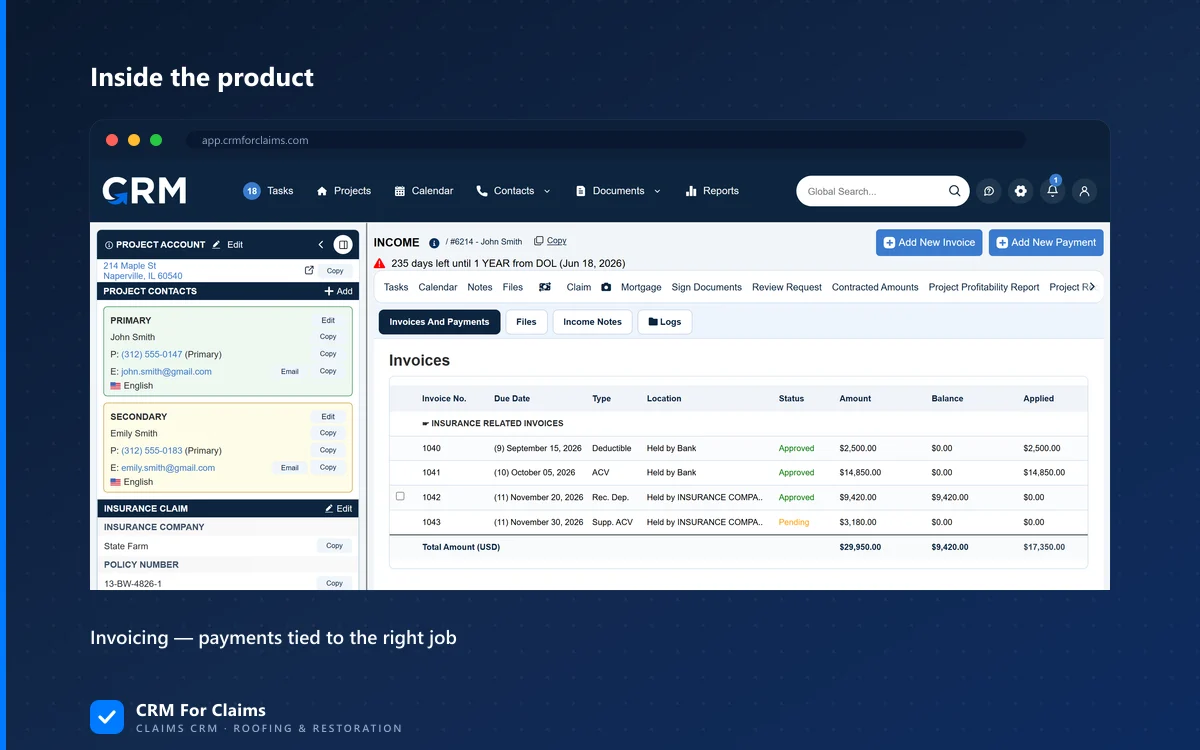Open emily.smith@gmail.com email link

point(168,467)
